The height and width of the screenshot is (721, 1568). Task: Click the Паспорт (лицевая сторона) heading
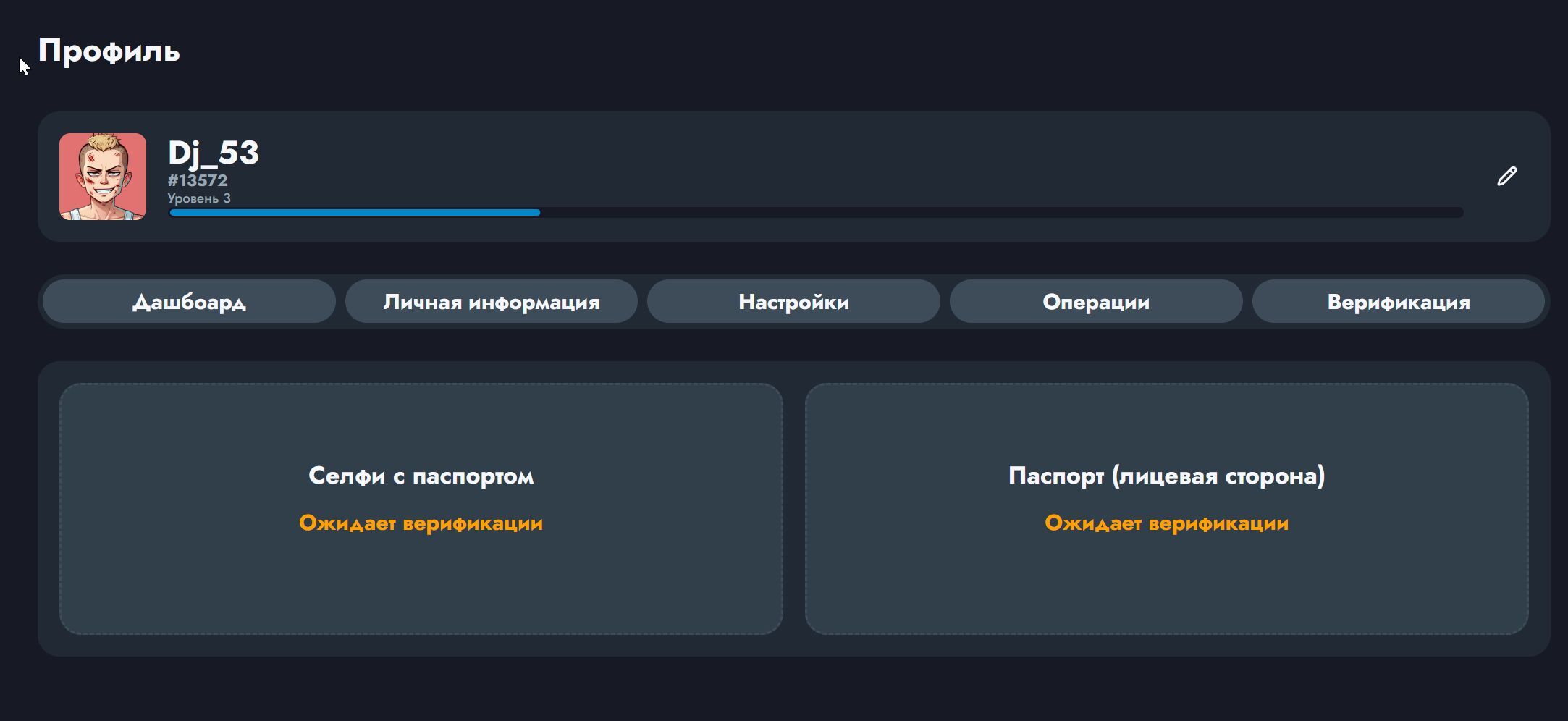[1166, 476]
